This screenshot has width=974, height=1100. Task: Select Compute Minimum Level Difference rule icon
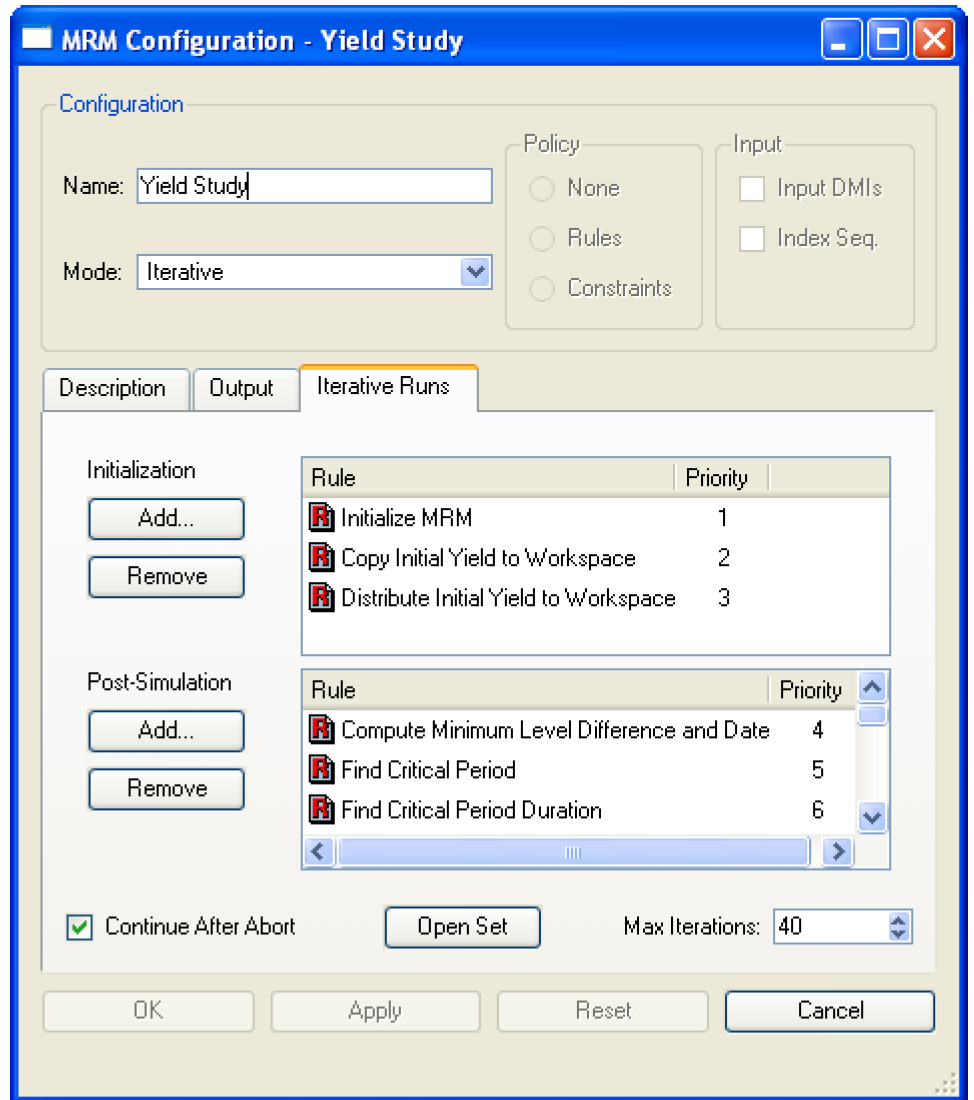point(321,730)
